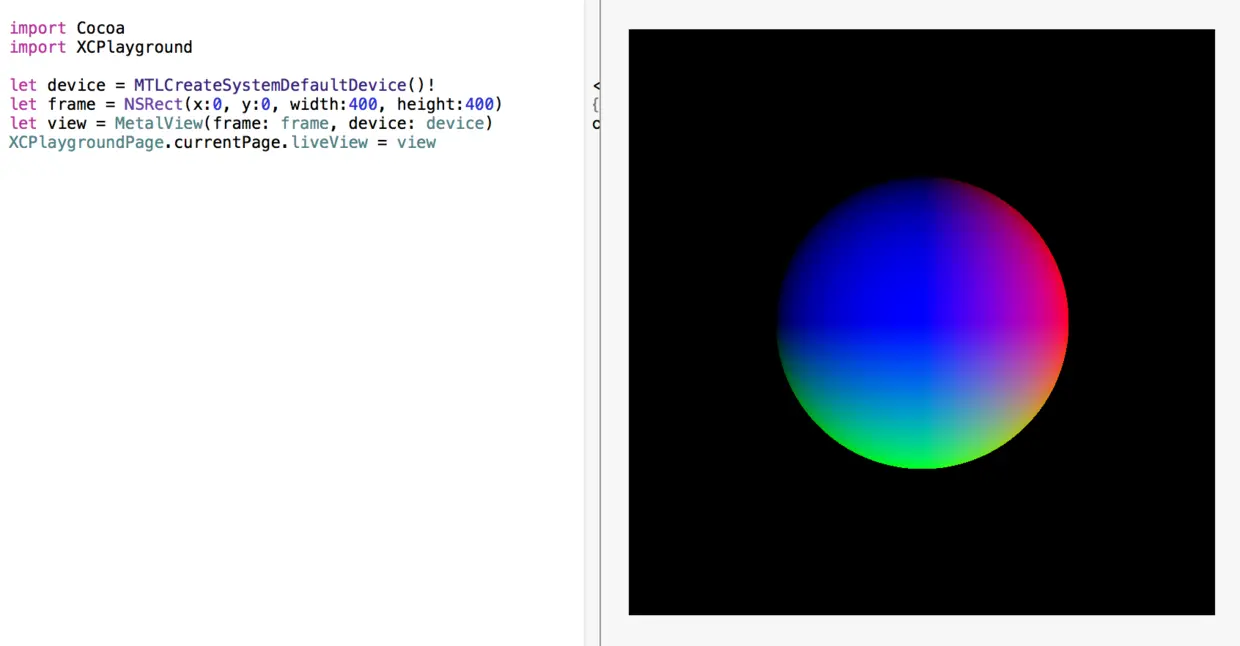1240x646 pixels.
Task: Select the width value 400
Action: [x=362, y=104]
